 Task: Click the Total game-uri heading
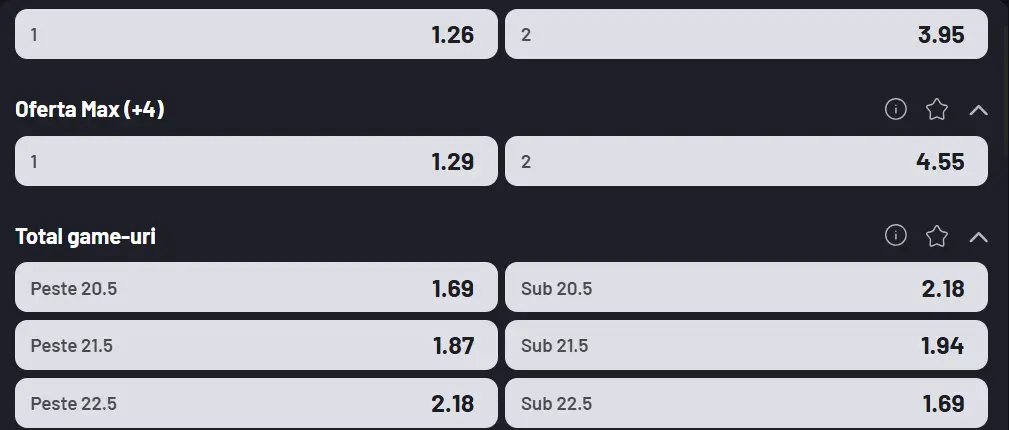click(85, 237)
